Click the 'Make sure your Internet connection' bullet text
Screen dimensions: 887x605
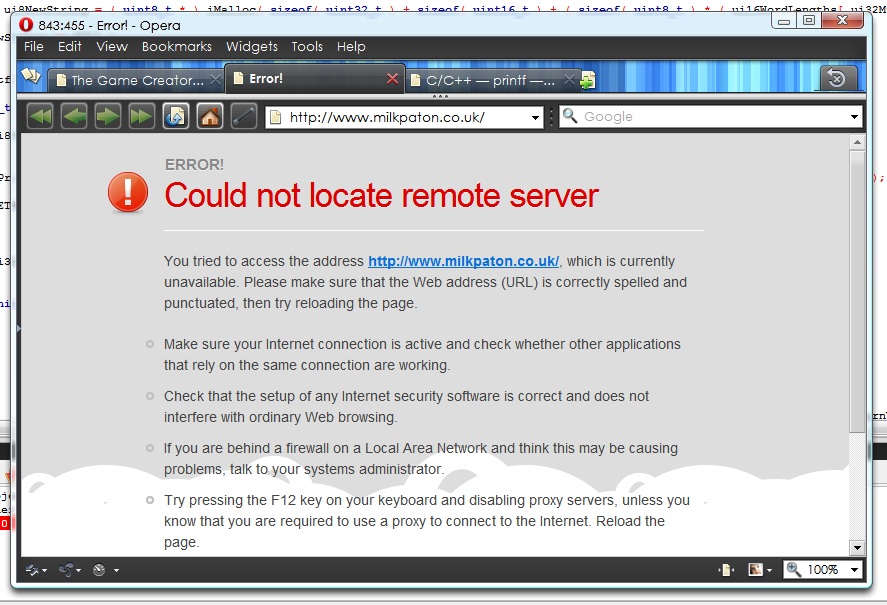click(422, 355)
